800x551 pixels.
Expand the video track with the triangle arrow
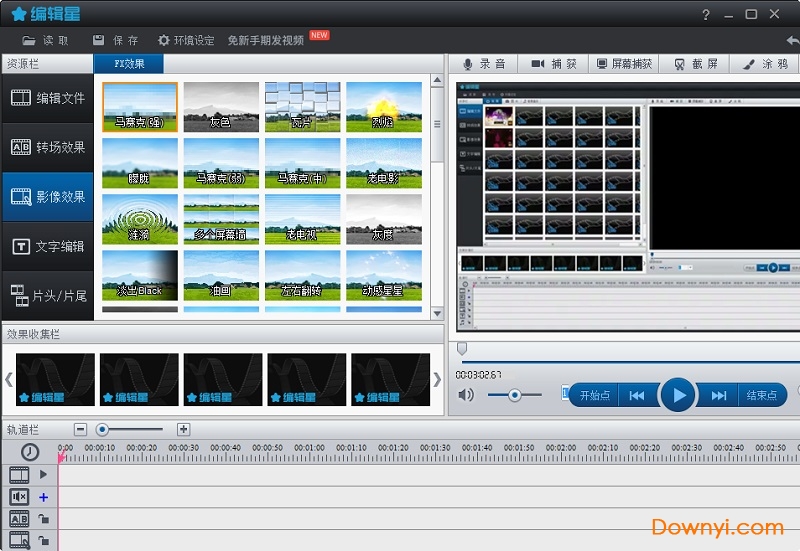click(43, 474)
